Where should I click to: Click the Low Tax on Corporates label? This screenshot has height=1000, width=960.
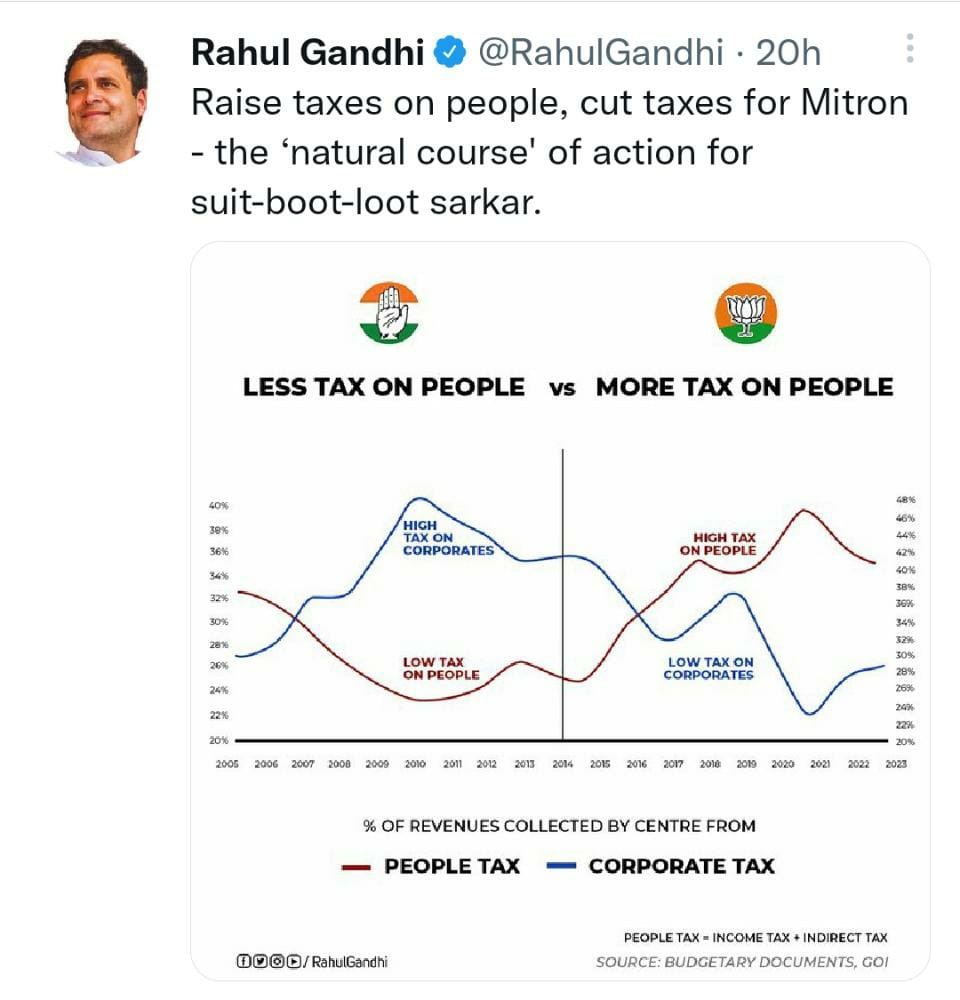pos(709,668)
